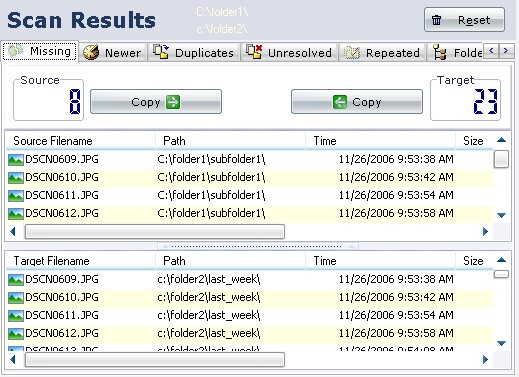Click the Newer tab icon
This screenshot has height=377, width=519.
tap(91, 52)
